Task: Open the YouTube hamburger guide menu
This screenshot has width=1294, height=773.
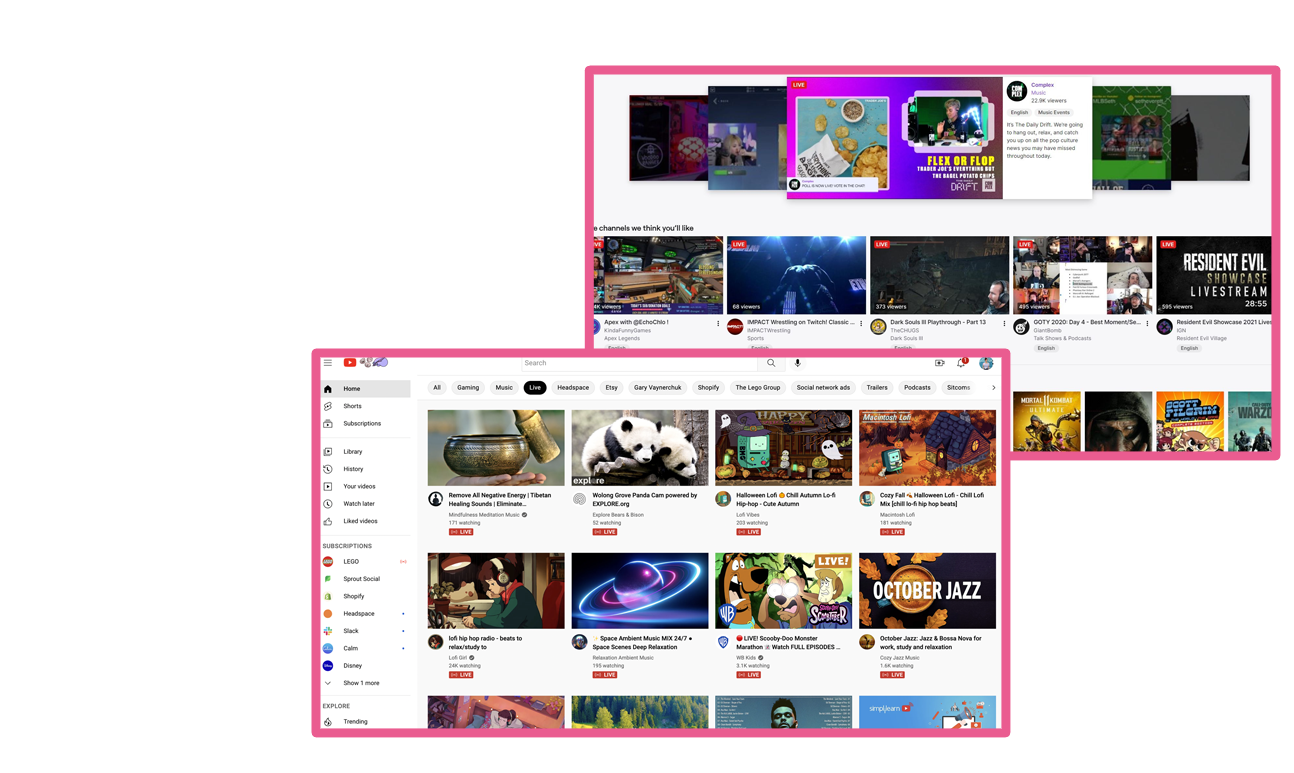Action: click(x=328, y=363)
